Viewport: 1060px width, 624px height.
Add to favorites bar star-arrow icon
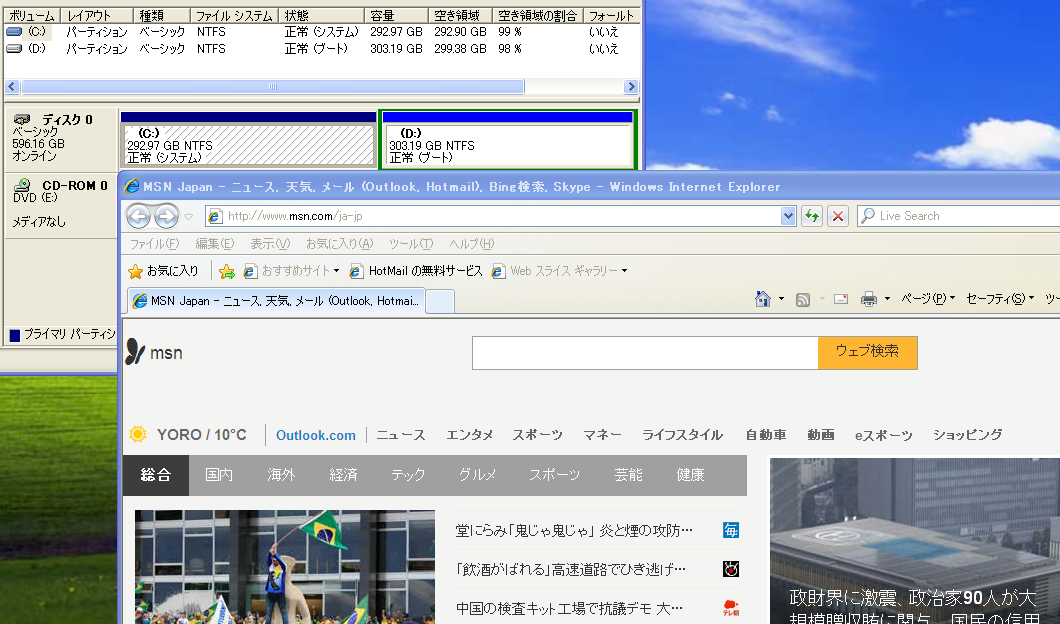tap(227, 271)
